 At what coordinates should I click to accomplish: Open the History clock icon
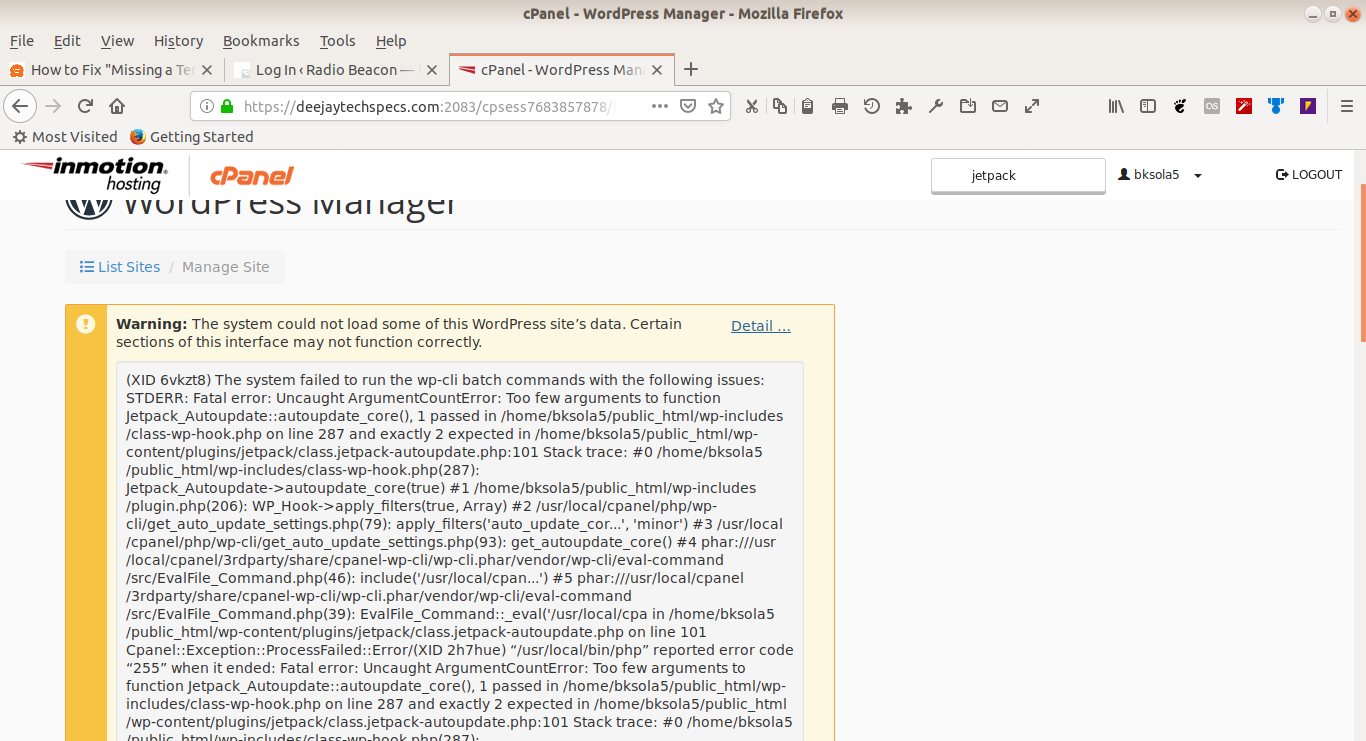click(x=872, y=106)
